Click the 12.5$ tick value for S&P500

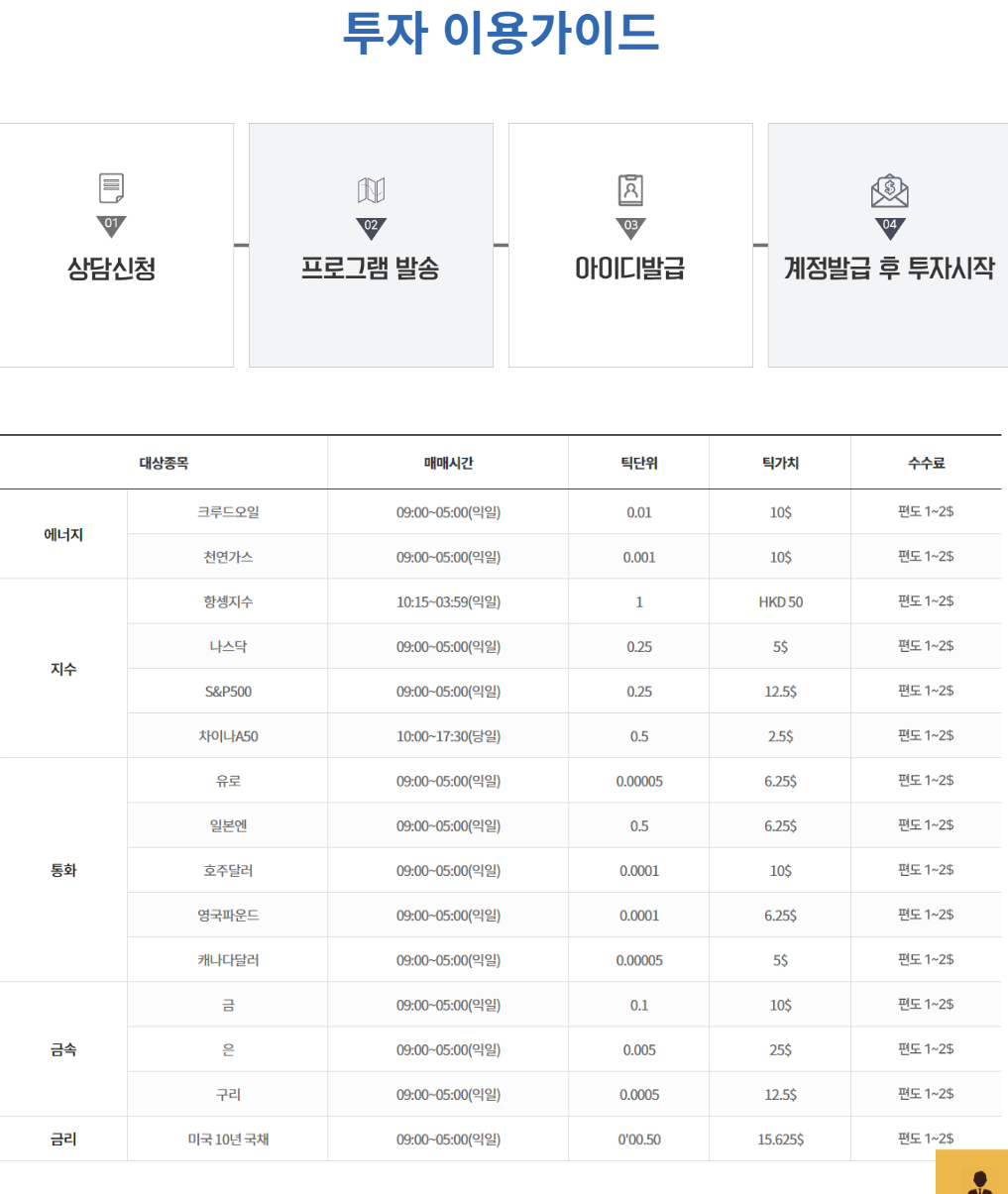tap(780, 692)
